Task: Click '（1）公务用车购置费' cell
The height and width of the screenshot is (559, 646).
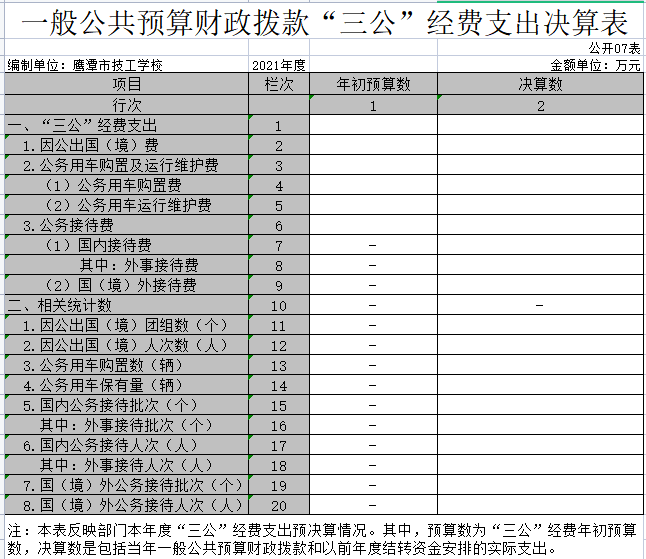Action: pyautogui.click(x=126, y=185)
